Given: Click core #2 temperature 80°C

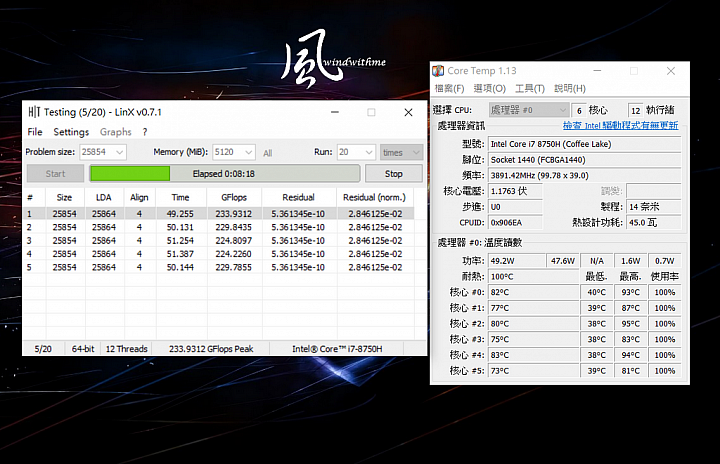Looking at the screenshot, I should tap(533, 323).
